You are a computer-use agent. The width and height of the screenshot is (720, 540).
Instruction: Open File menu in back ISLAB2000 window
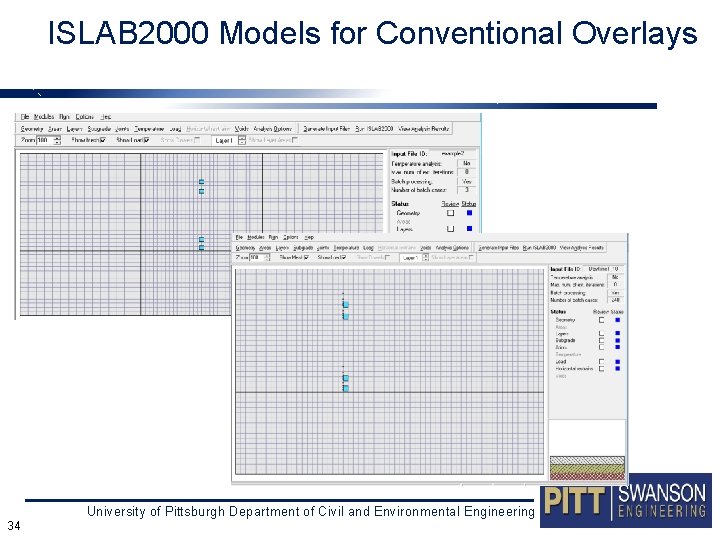[x=25, y=117]
